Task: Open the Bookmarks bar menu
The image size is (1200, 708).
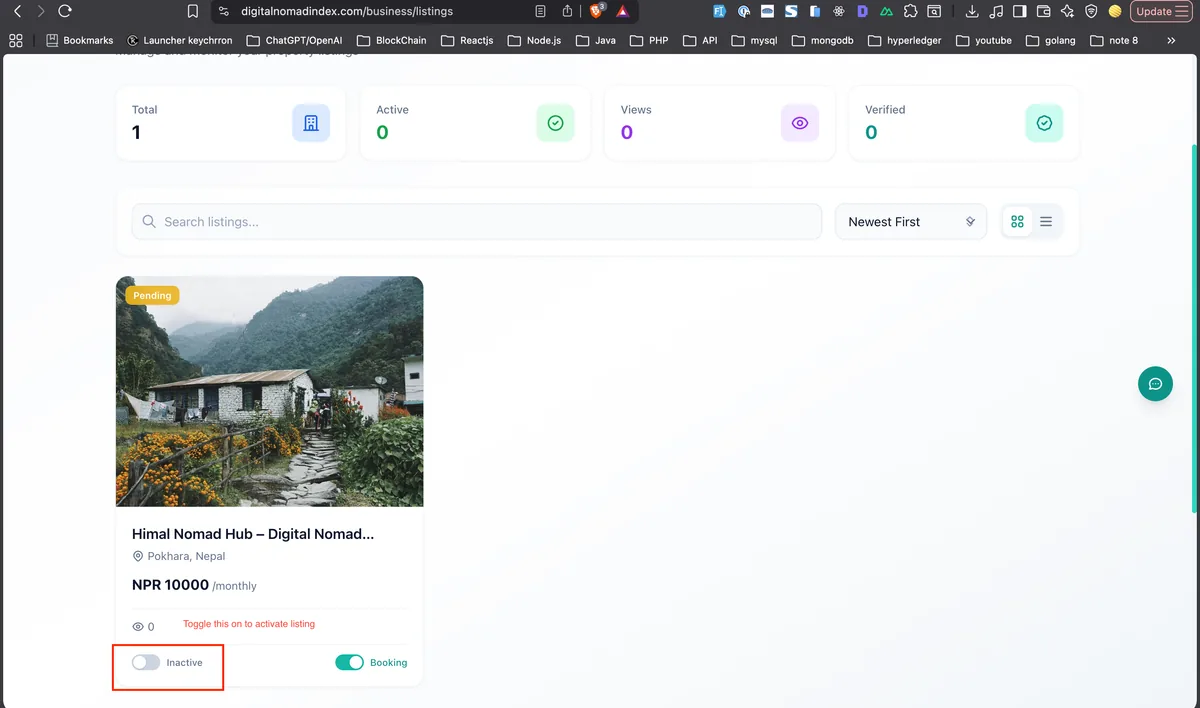Action: pyautogui.click(x=80, y=40)
